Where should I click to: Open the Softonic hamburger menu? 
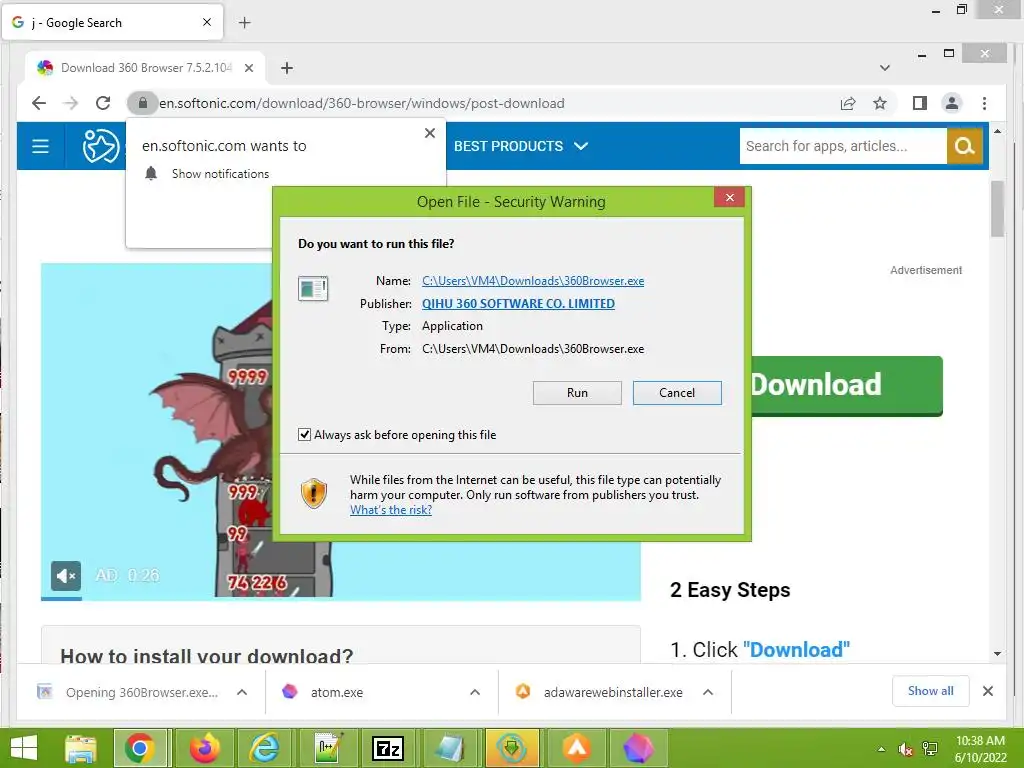click(40, 146)
